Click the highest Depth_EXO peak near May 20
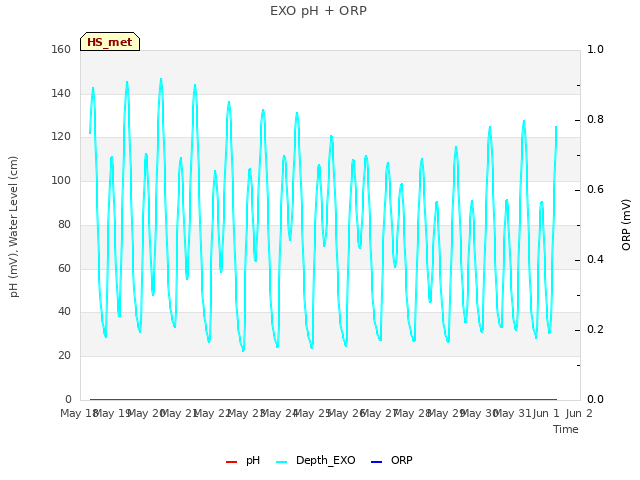Viewport: 640px width, 480px height. point(161,79)
